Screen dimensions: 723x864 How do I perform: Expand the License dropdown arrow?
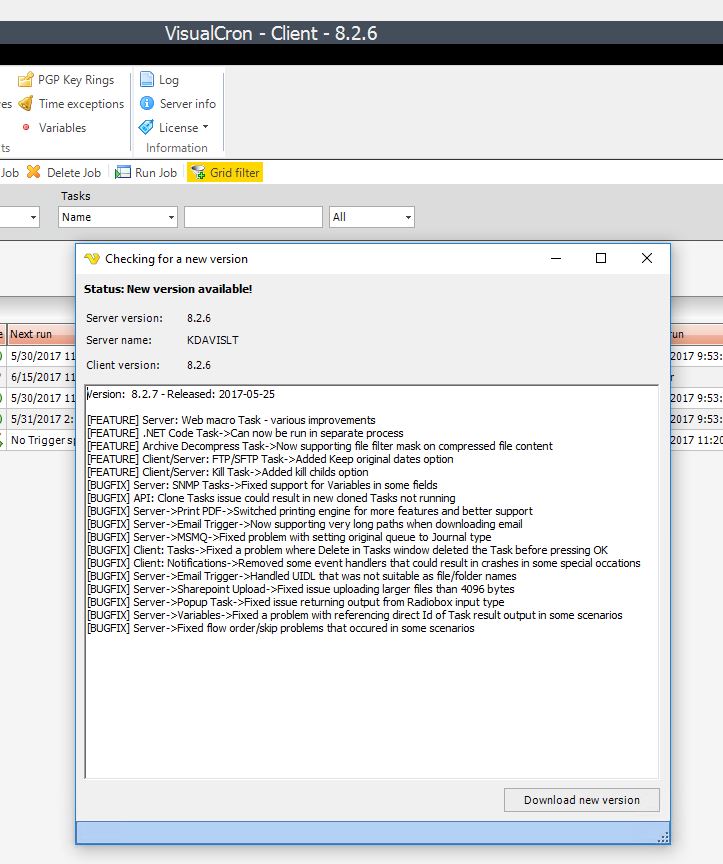click(206, 127)
